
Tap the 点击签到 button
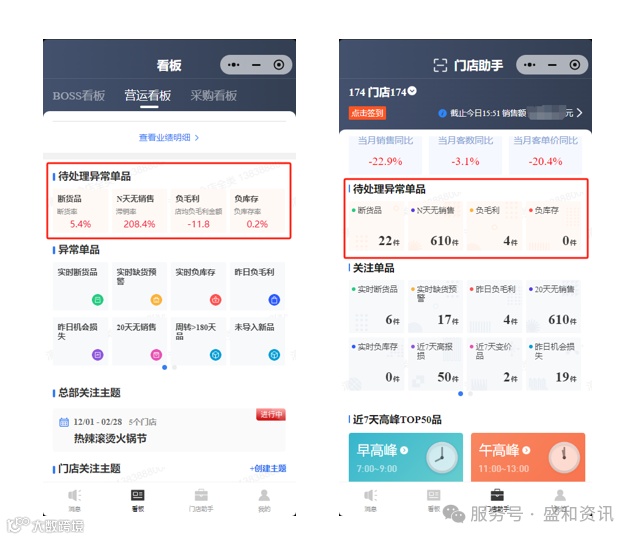pyautogui.click(x=367, y=113)
